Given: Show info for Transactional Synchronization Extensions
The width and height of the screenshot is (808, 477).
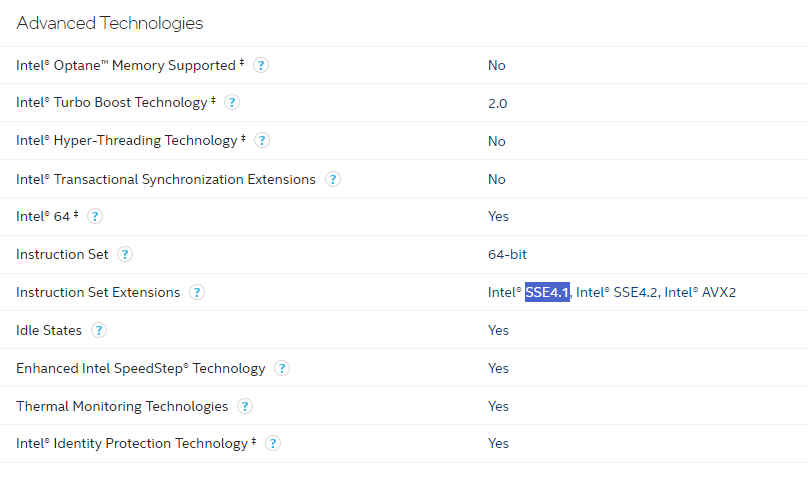Looking at the screenshot, I should tap(333, 179).
